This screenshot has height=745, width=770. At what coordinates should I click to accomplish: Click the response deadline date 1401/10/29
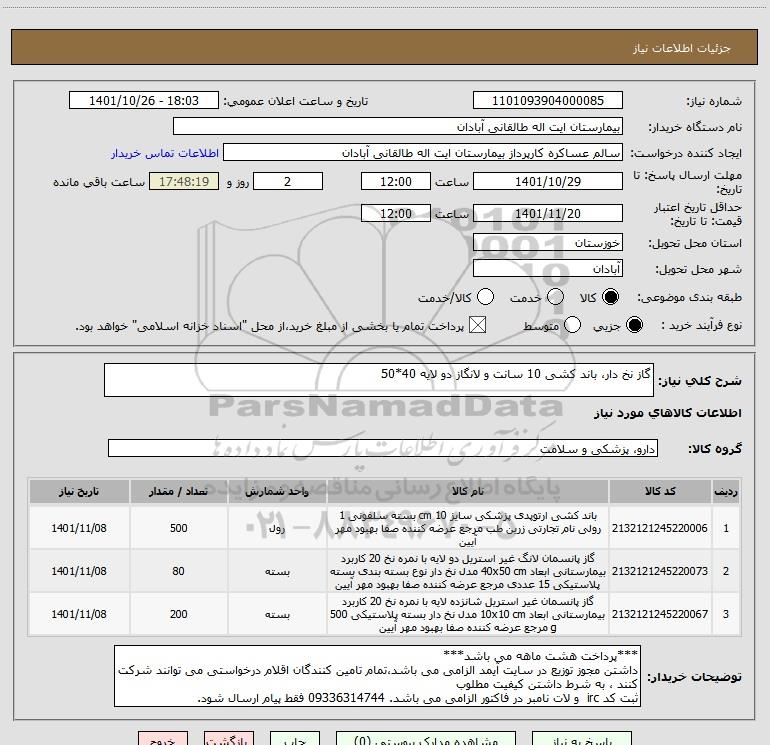[548, 181]
